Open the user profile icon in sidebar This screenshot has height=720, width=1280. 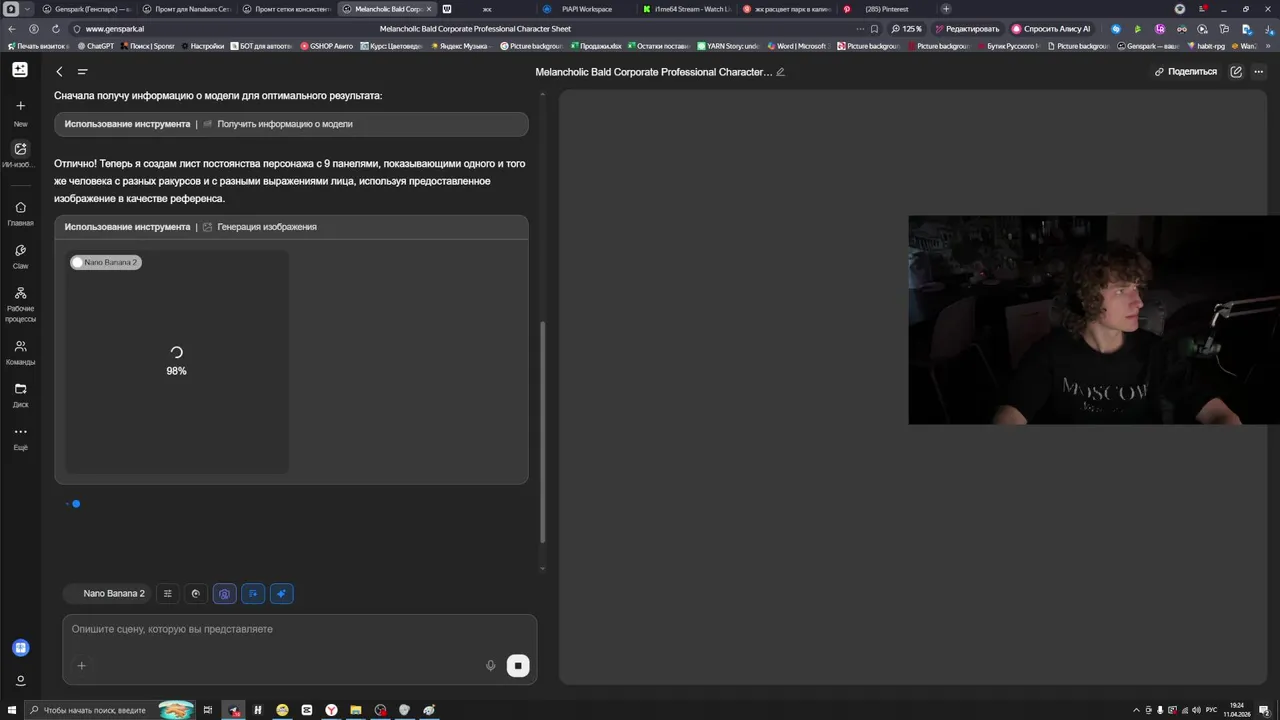pyautogui.click(x=20, y=681)
